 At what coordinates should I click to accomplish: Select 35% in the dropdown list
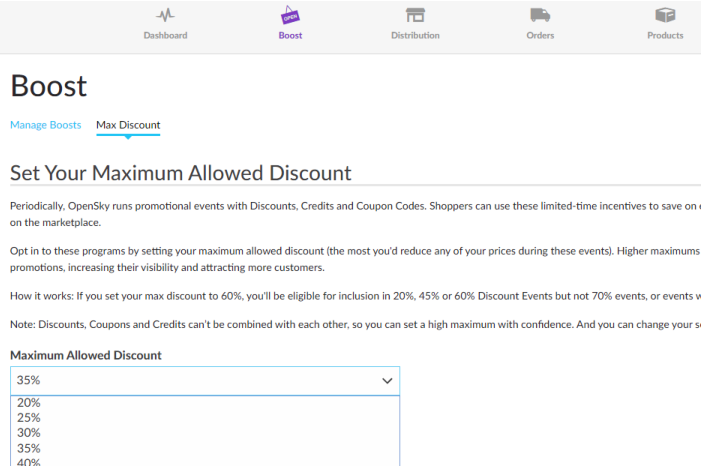(x=29, y=448)
